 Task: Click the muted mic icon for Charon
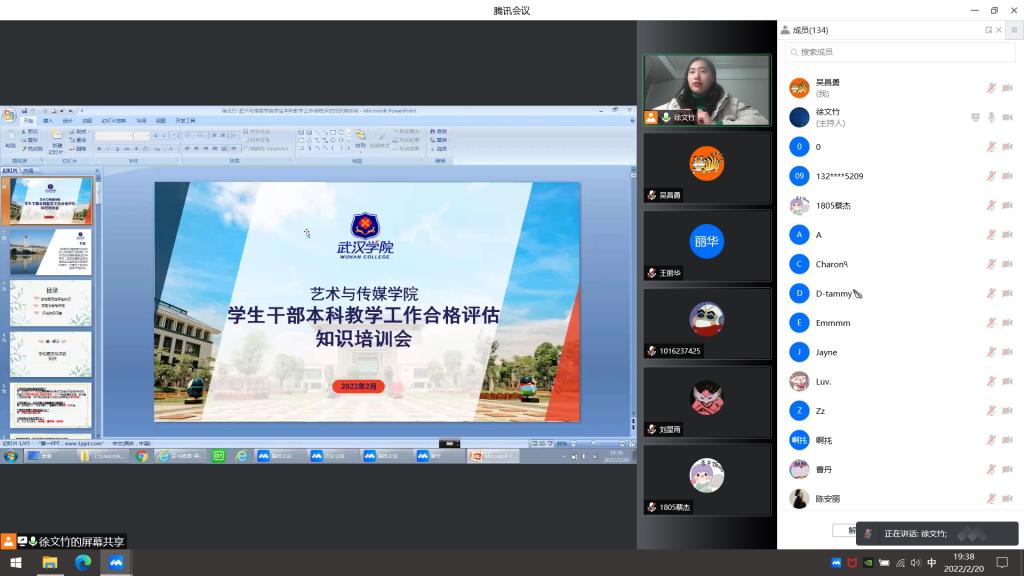[x=991, y=264]
